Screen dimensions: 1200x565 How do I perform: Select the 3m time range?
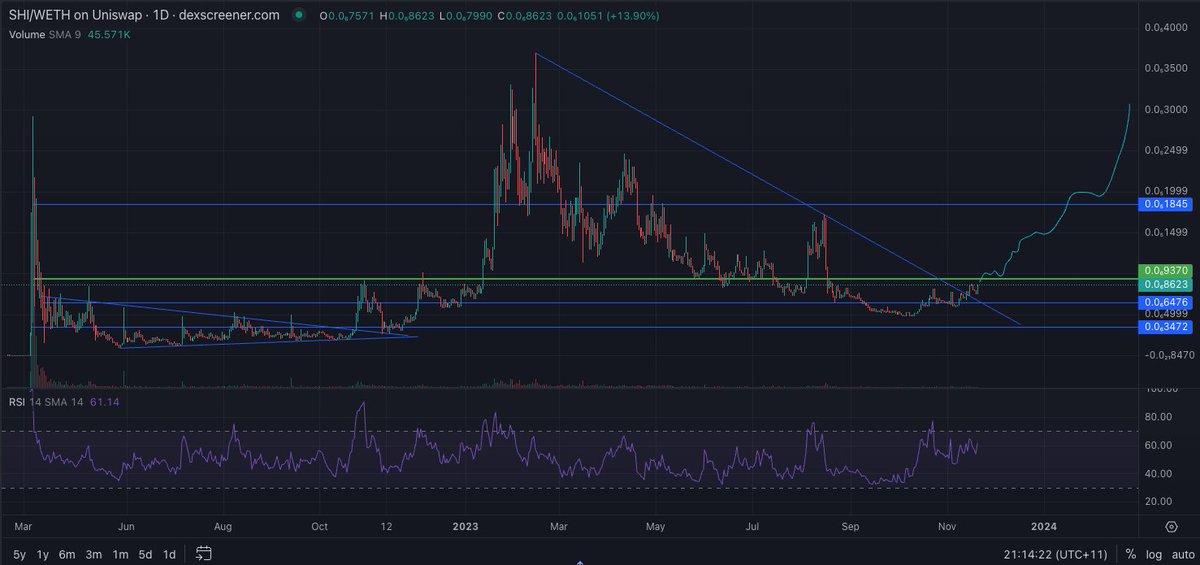point(94,553)
